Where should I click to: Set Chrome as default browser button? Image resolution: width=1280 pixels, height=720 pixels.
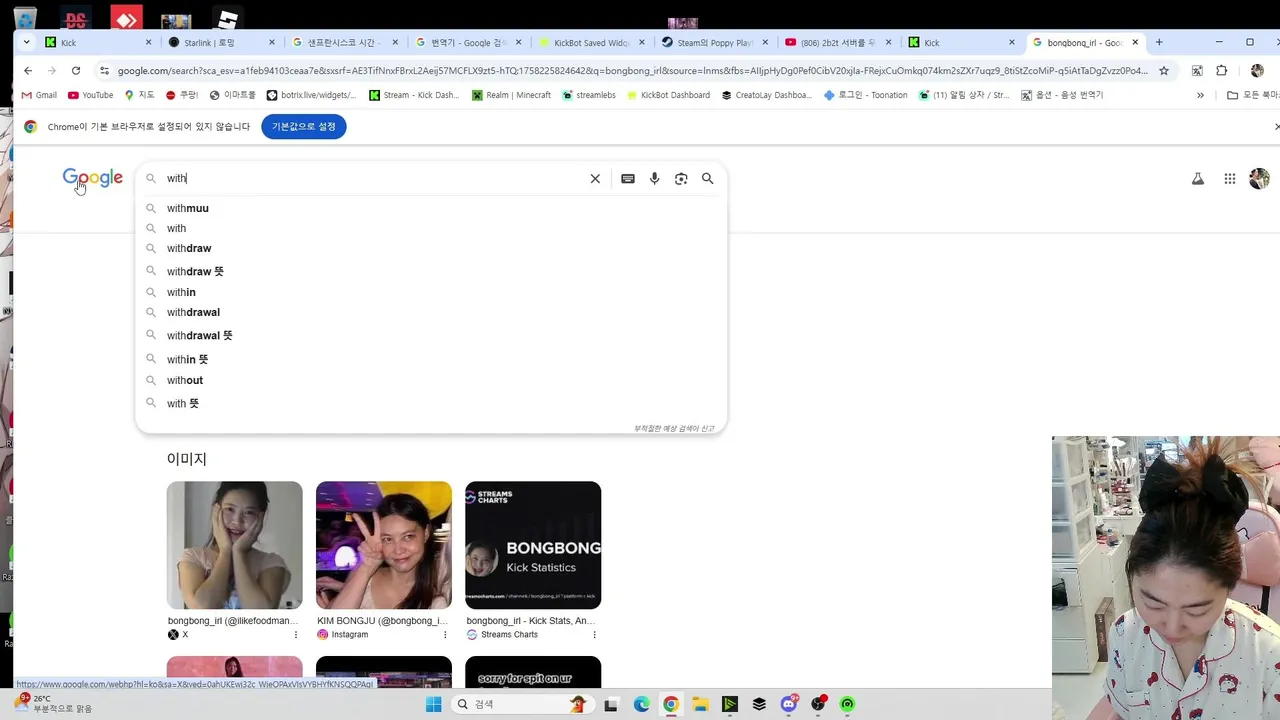click(304, 127)
